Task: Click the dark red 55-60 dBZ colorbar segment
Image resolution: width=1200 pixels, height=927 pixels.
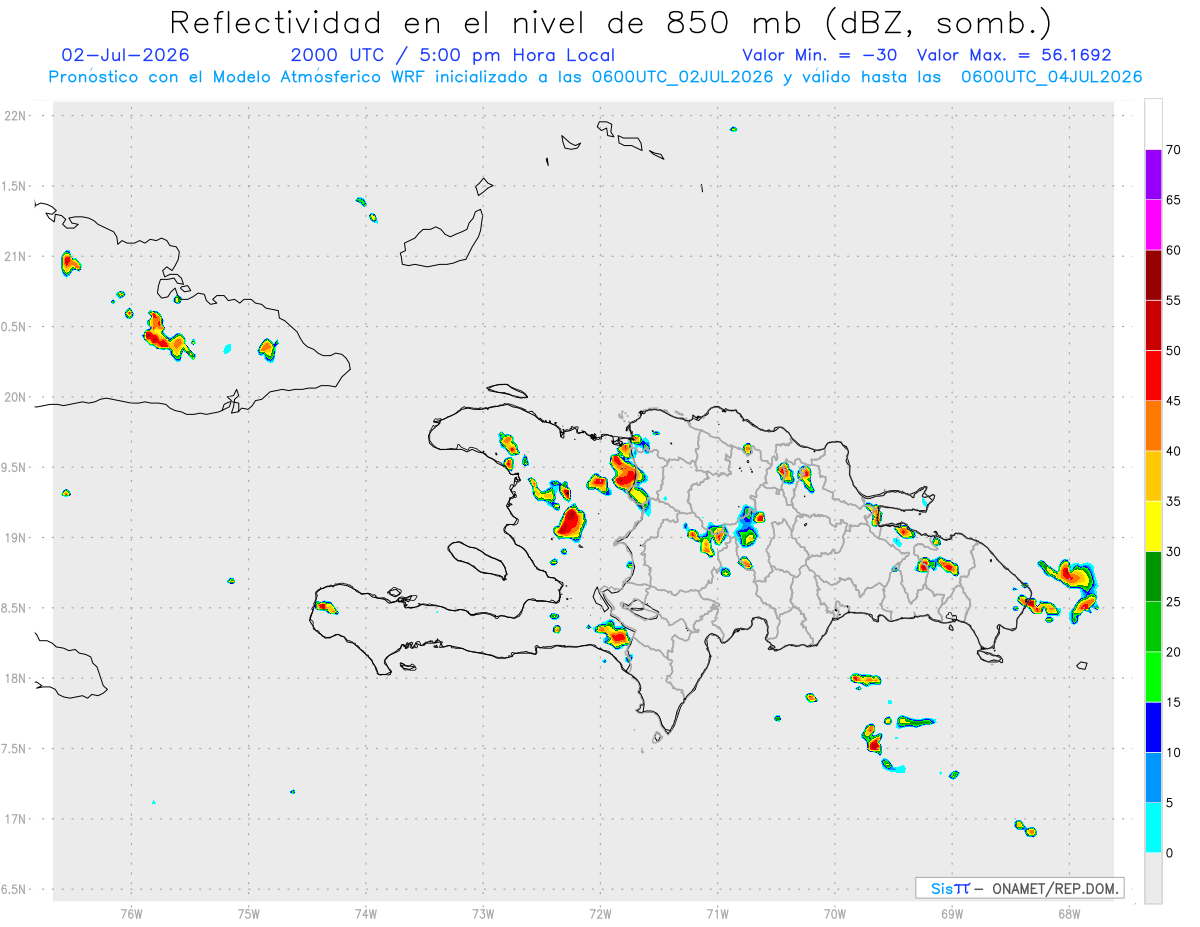Action: [1153, 275]
